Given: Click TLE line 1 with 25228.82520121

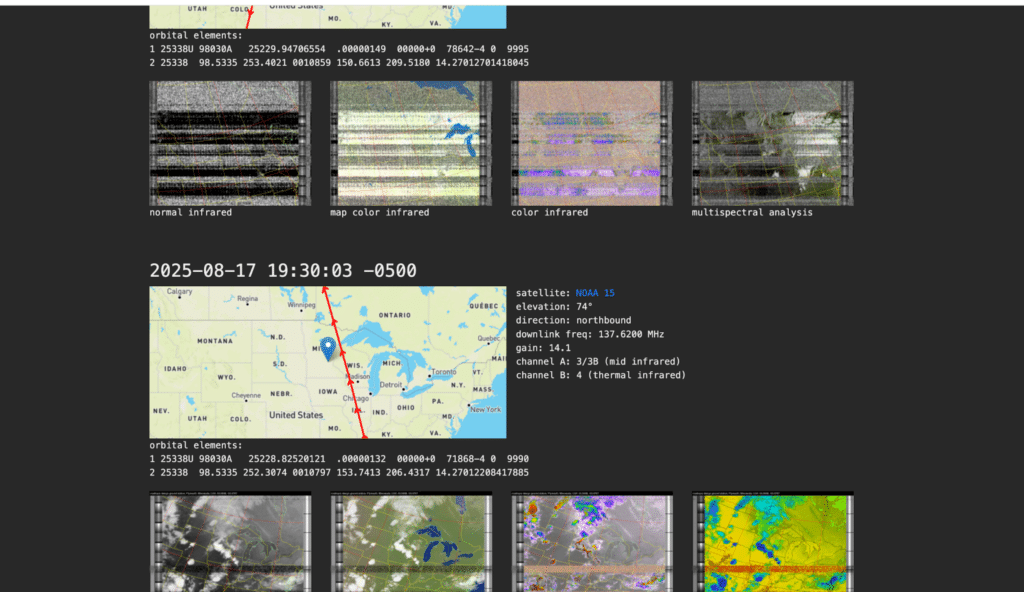Looking at the screenshot, I should 339,459.
